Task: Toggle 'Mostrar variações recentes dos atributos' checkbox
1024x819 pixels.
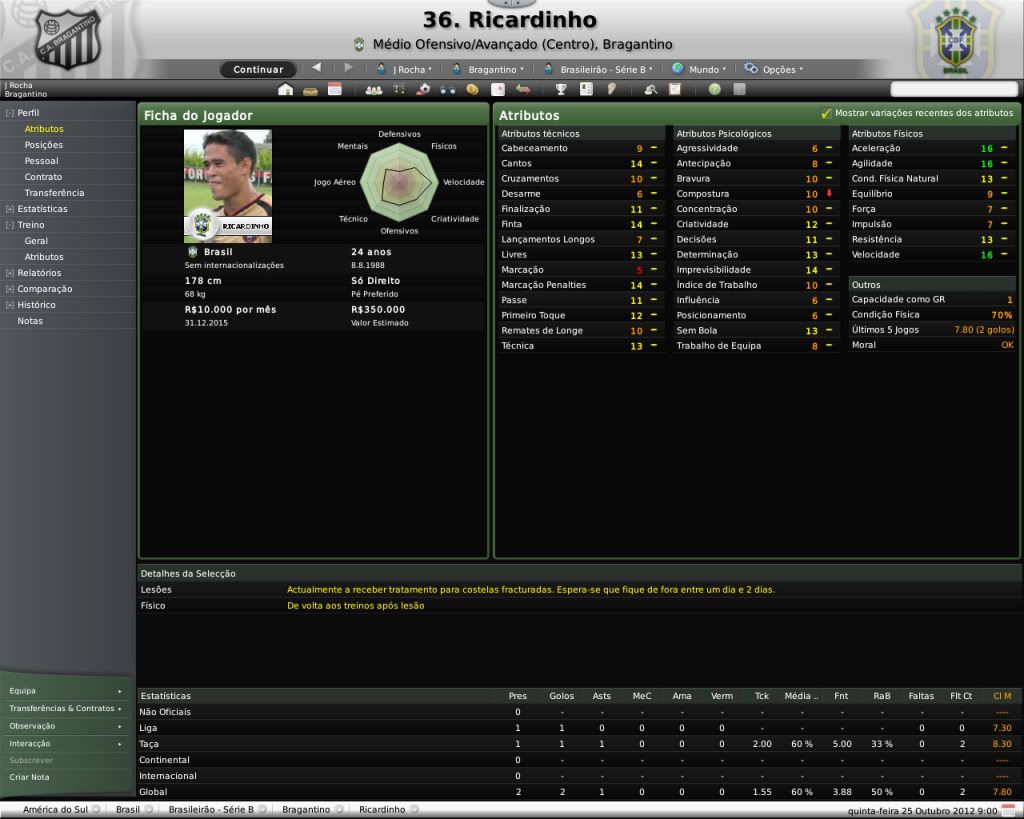Action: click(826, 114)
